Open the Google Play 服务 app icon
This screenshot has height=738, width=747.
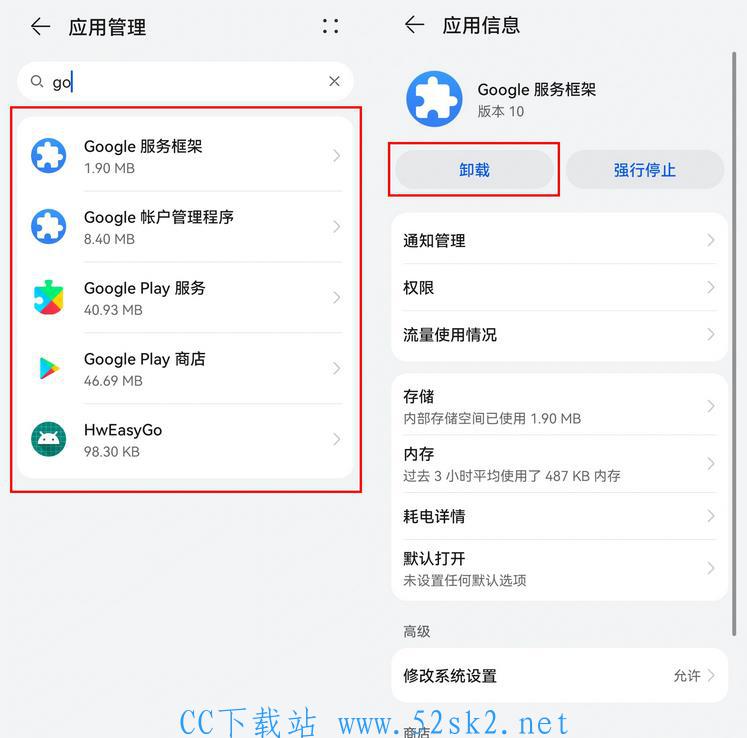click(49, 297)
